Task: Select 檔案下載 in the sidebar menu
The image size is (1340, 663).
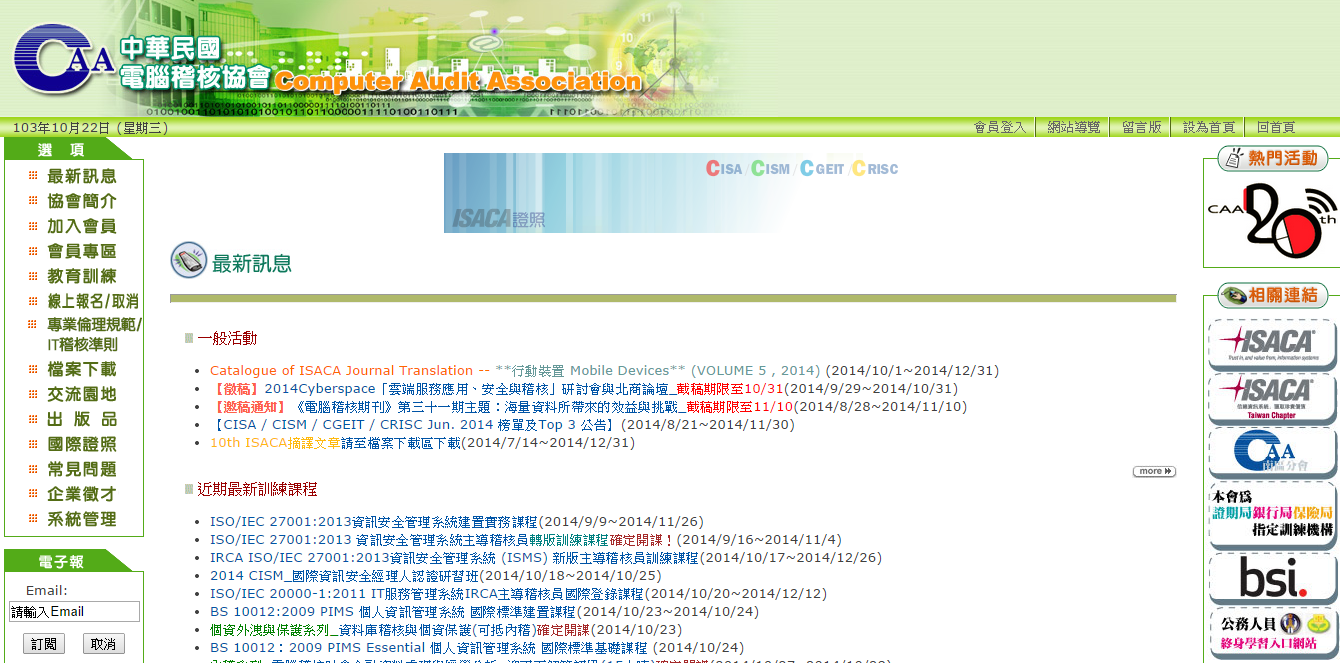Action: (81, 369)
